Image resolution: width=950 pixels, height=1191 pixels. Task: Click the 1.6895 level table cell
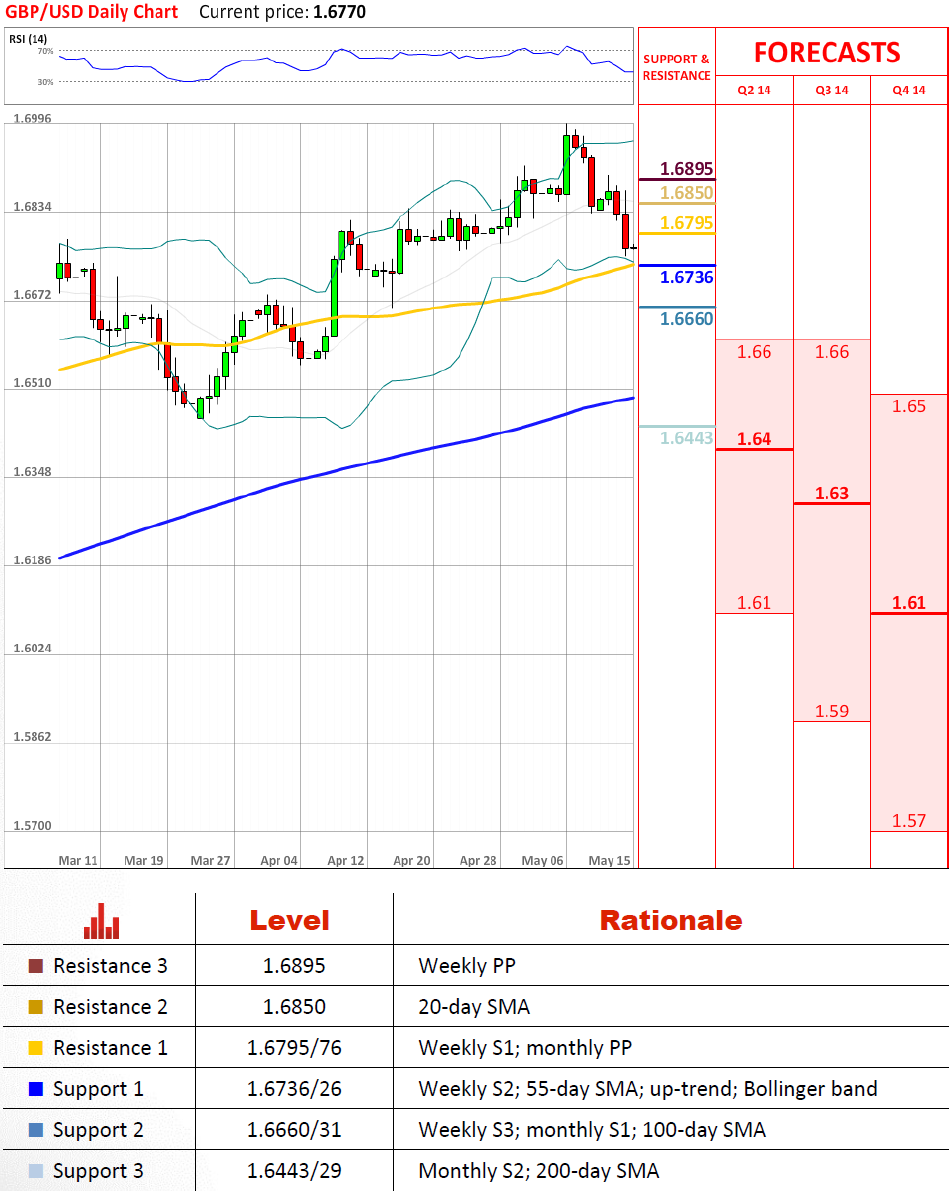294,966
